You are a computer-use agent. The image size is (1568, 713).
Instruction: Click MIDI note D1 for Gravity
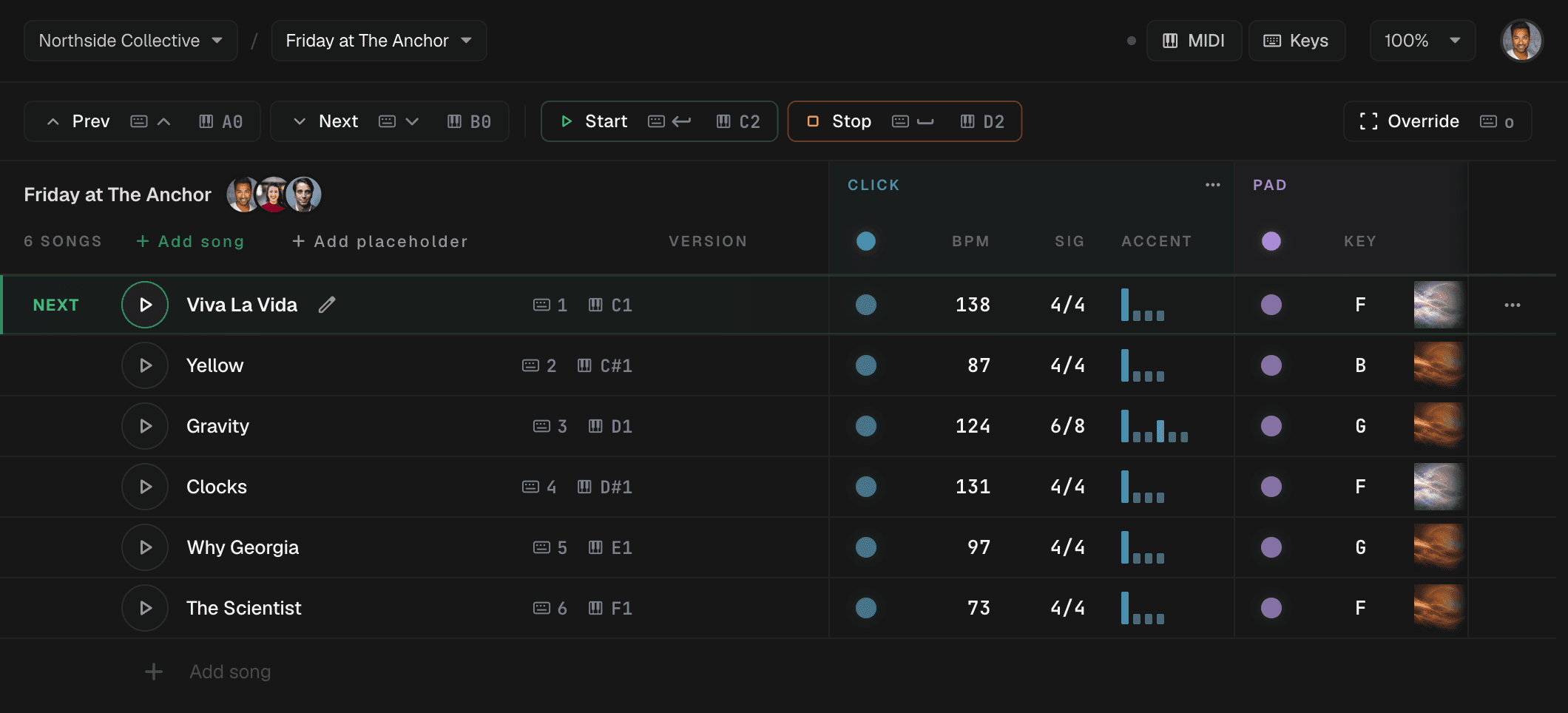click(611, 426)
